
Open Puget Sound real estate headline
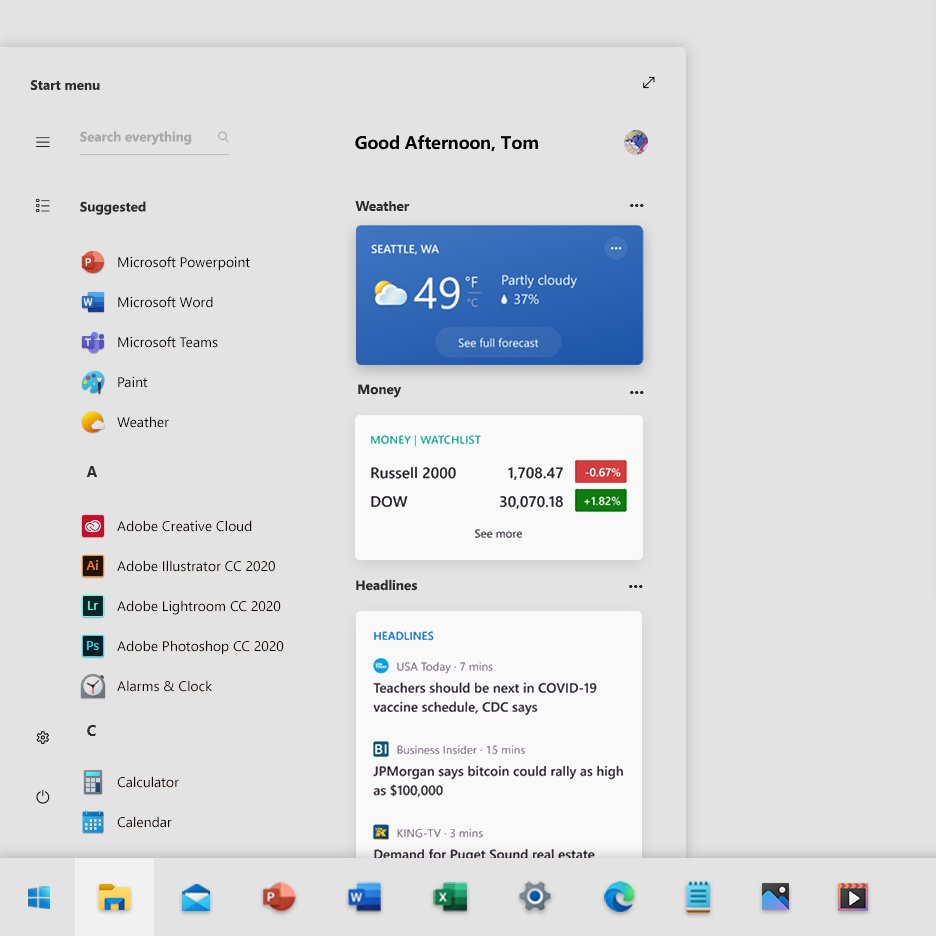[484, 852]
